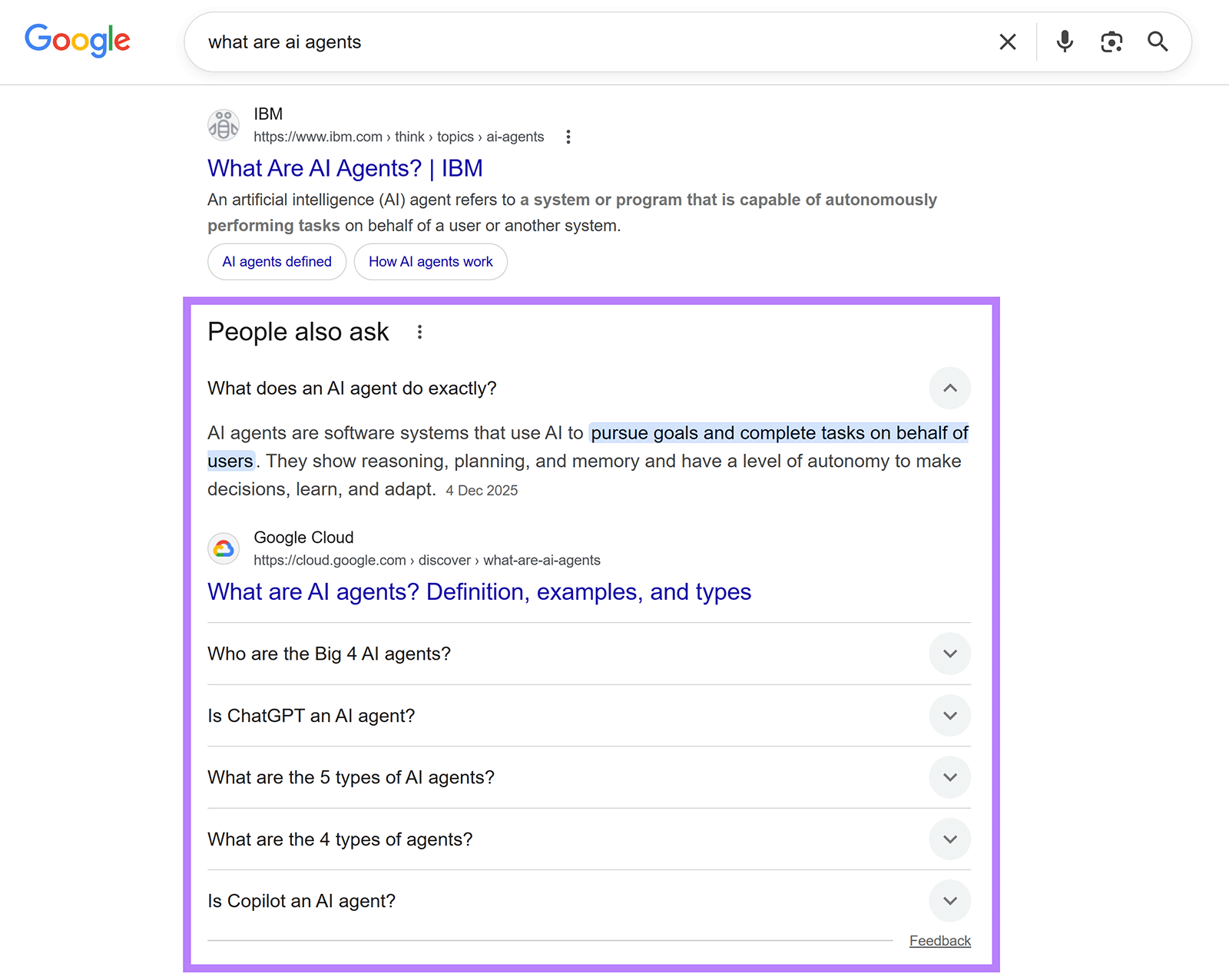Image resolution: width=1229 pixels, height=980 pixels.
Task: Select the "AI agents defined" chip
Action: tap(276, 262)
